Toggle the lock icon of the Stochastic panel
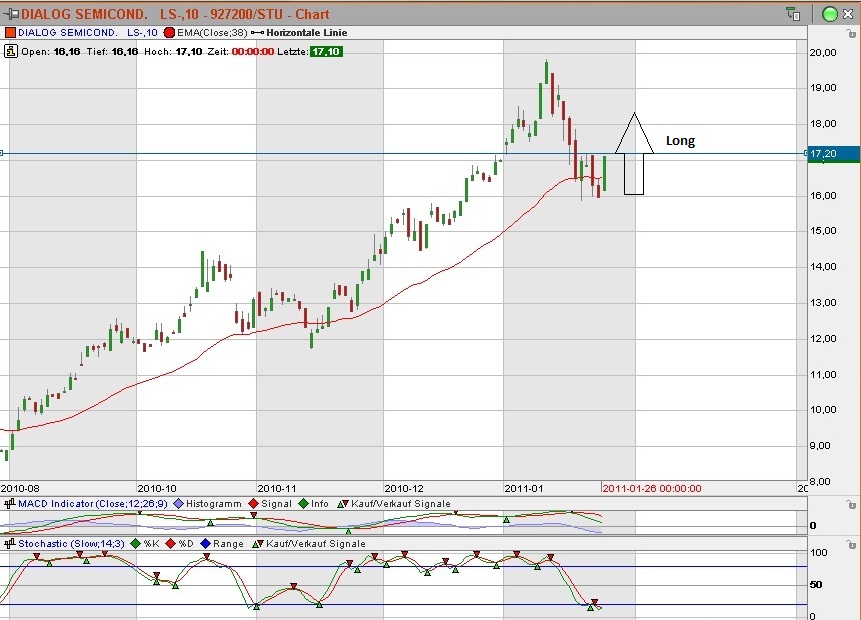The width and height of the screenshot is (861, 620). click(851, 544)
